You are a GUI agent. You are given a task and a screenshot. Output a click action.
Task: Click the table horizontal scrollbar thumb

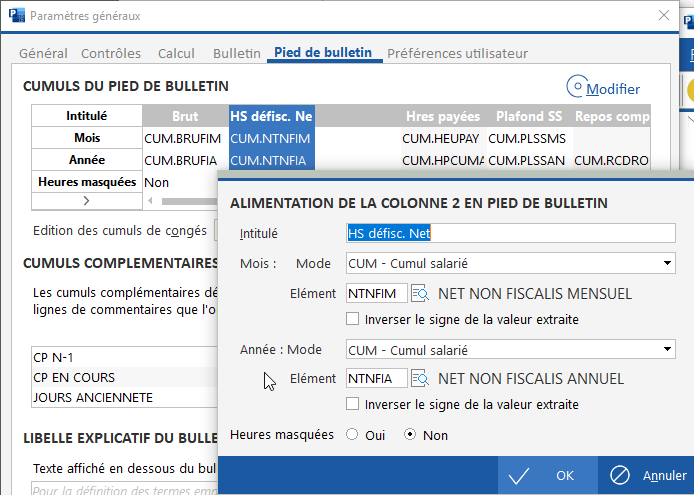point(189,201)
